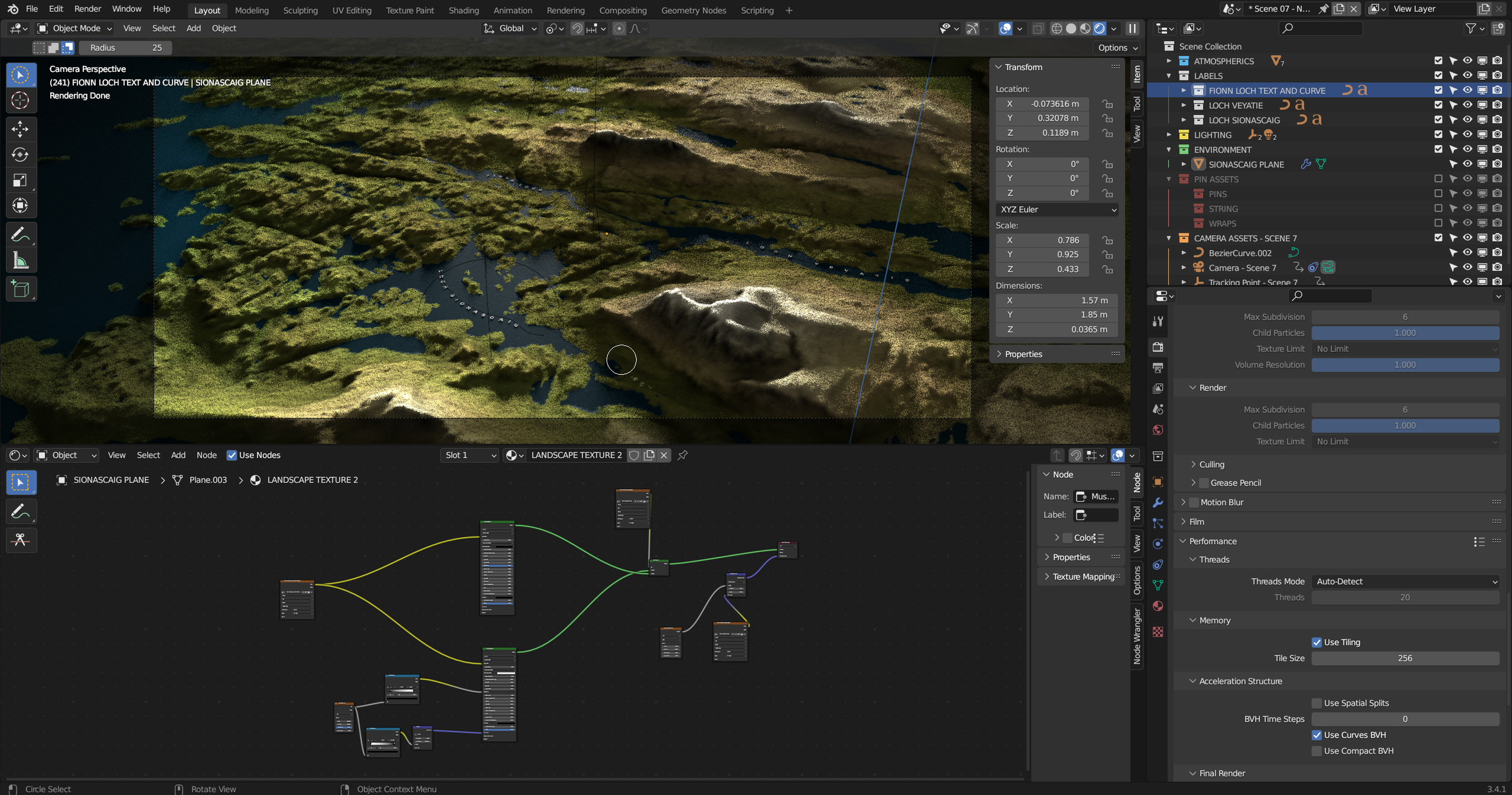Select the 3D Cursor tool
The width and height of the screenshot is (1512, 795).
coord(20,101)
